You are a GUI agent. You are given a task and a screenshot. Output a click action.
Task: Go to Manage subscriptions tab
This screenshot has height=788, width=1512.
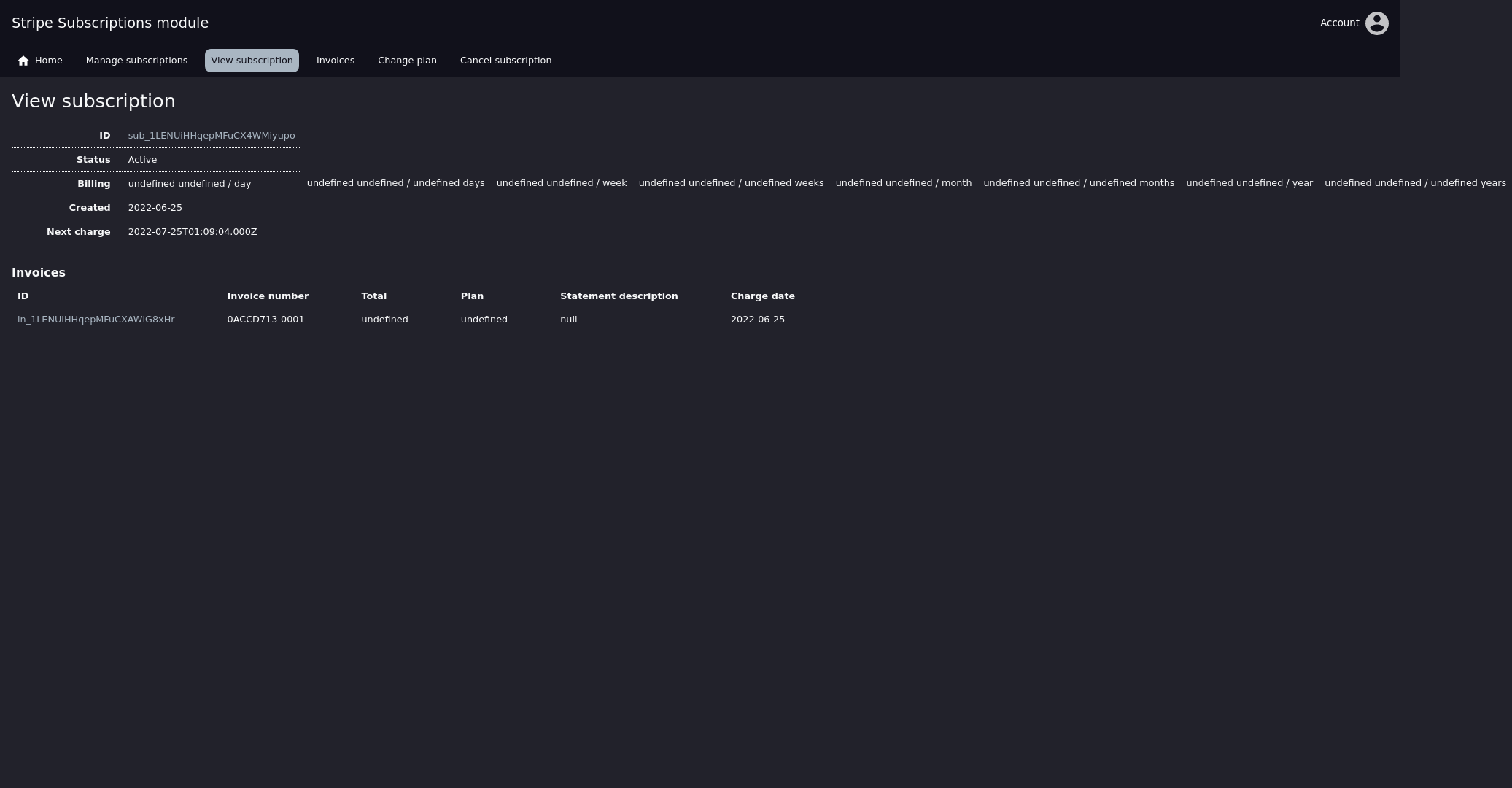pos(136,61)
